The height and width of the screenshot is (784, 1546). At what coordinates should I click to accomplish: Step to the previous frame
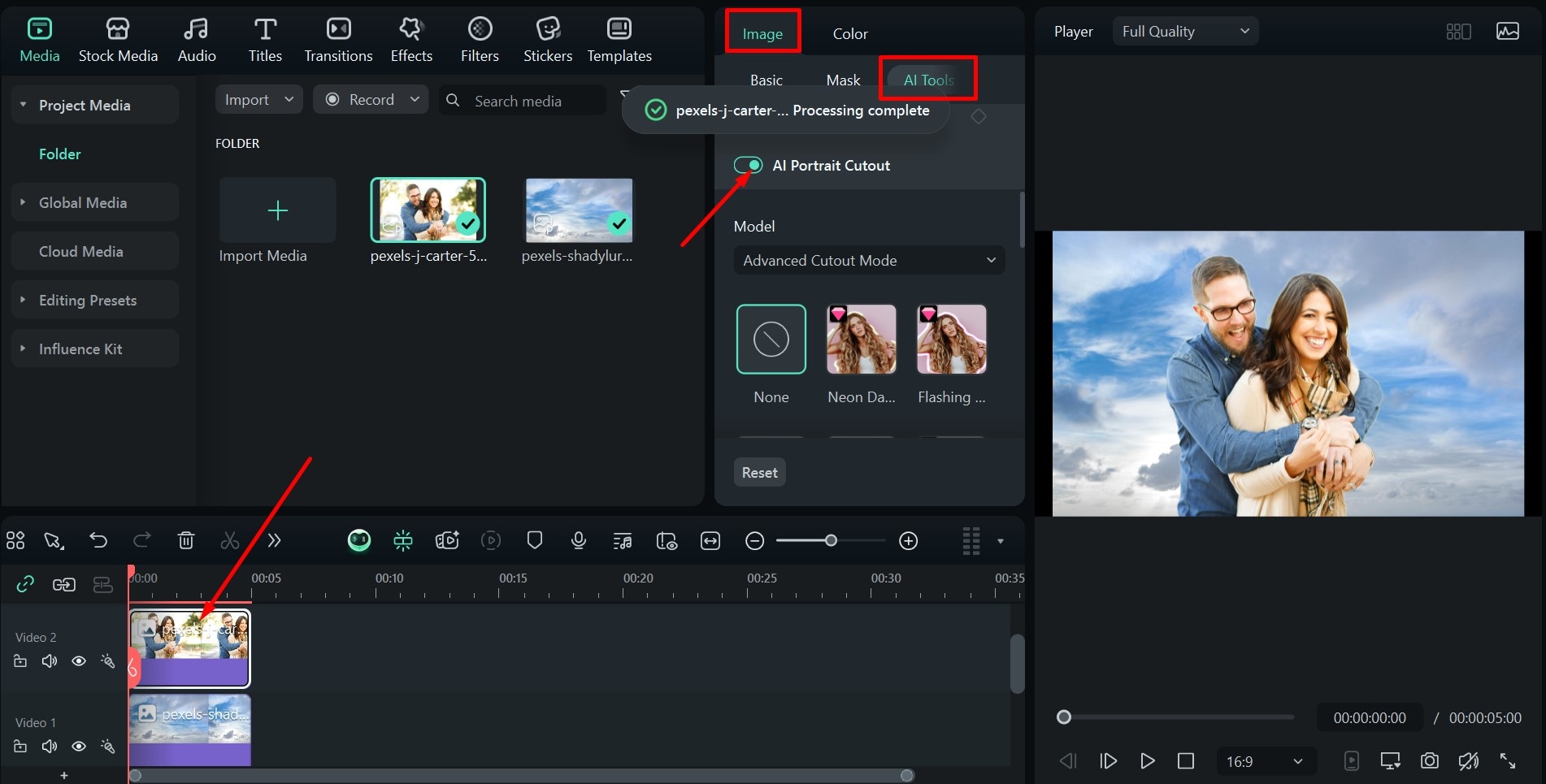click(1068, 761)
